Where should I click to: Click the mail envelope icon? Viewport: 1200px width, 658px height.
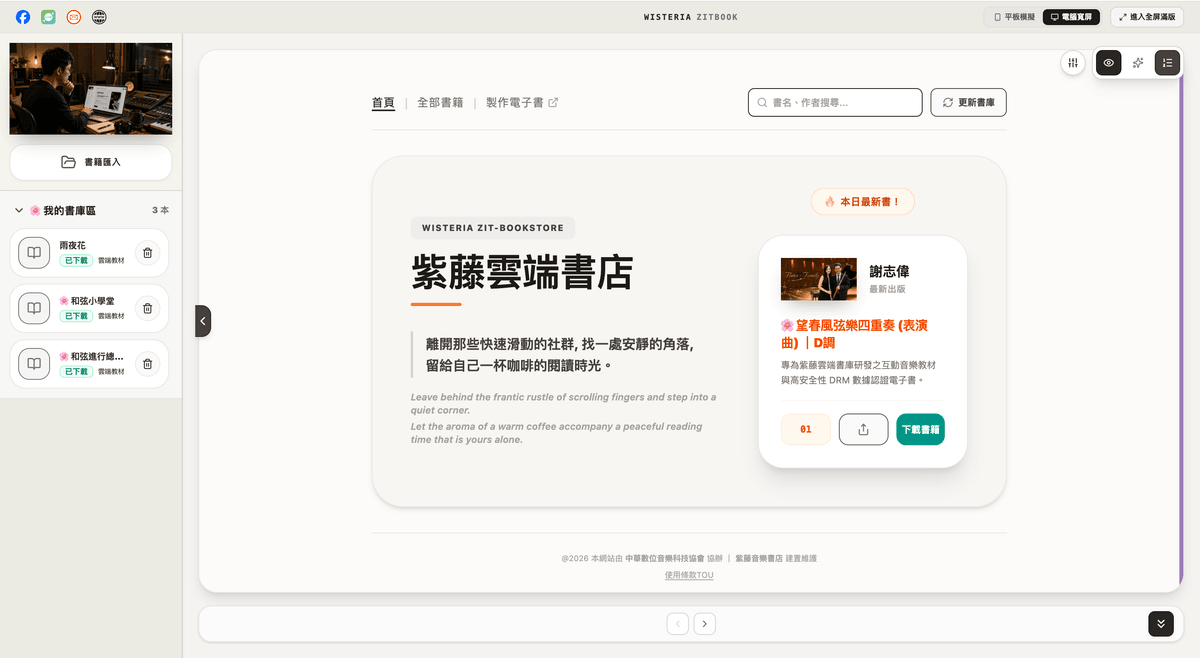click(x=74, y=17)
